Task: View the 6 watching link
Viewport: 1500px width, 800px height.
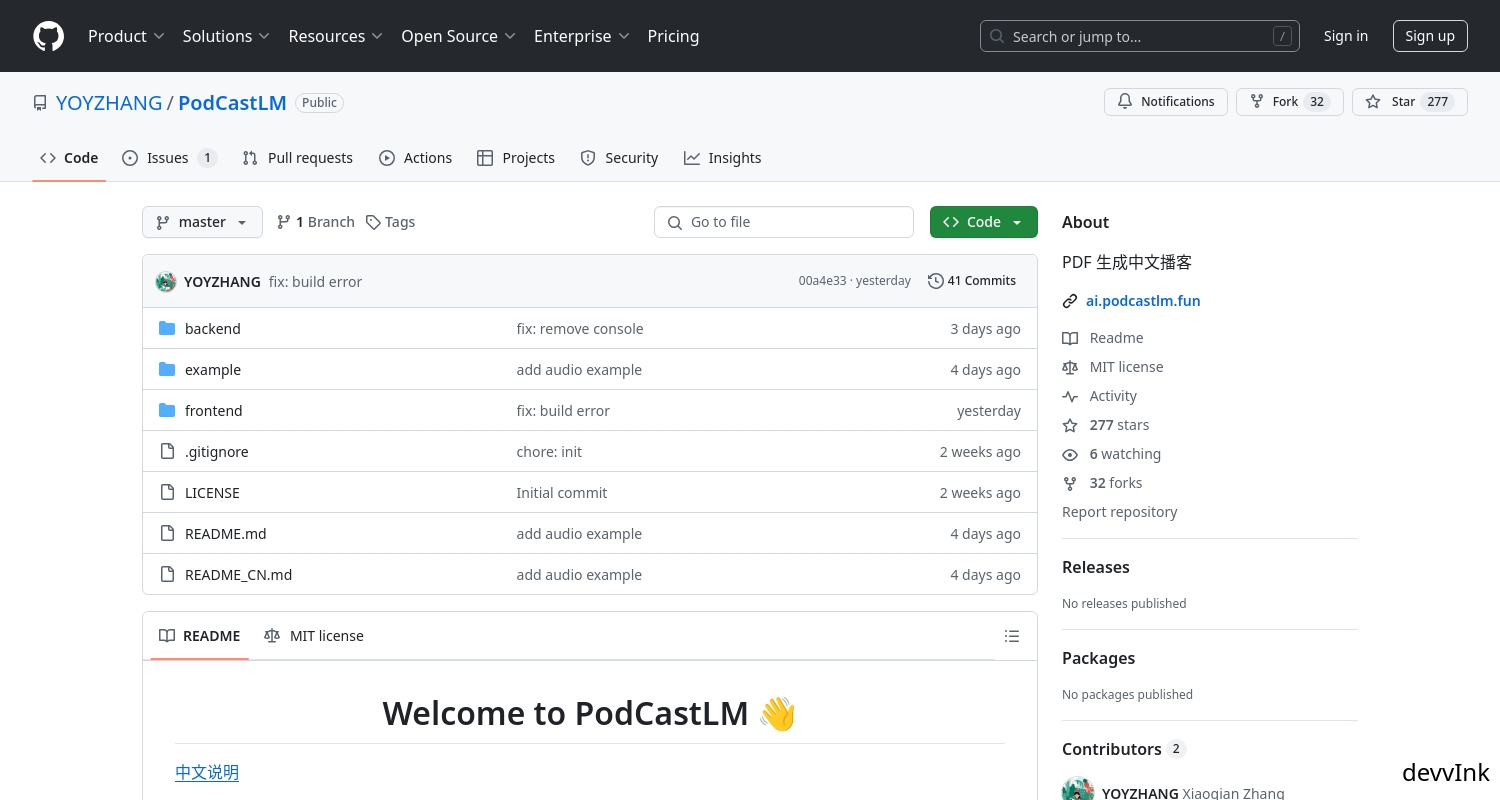Action: coord(1112,454)
